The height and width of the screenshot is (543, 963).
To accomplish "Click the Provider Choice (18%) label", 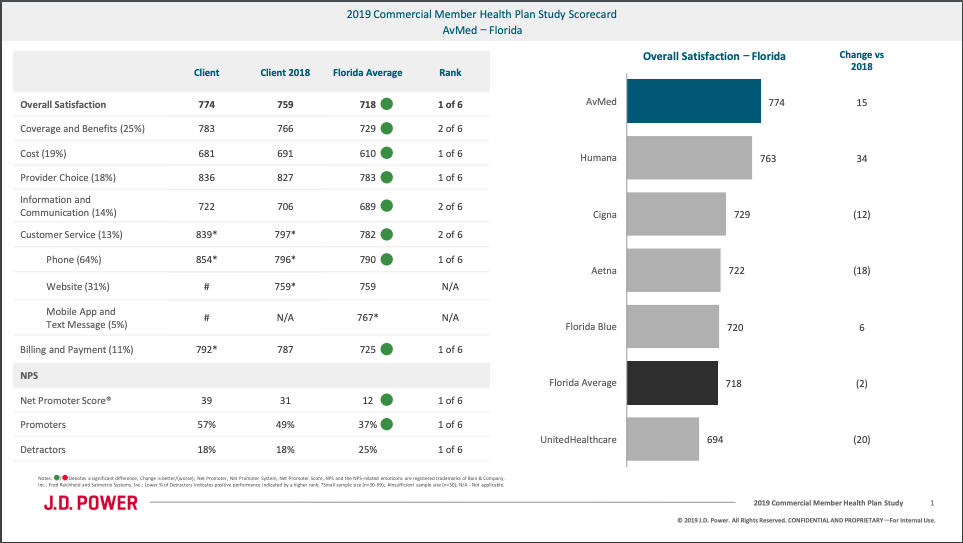I will [x=68, y=178].
